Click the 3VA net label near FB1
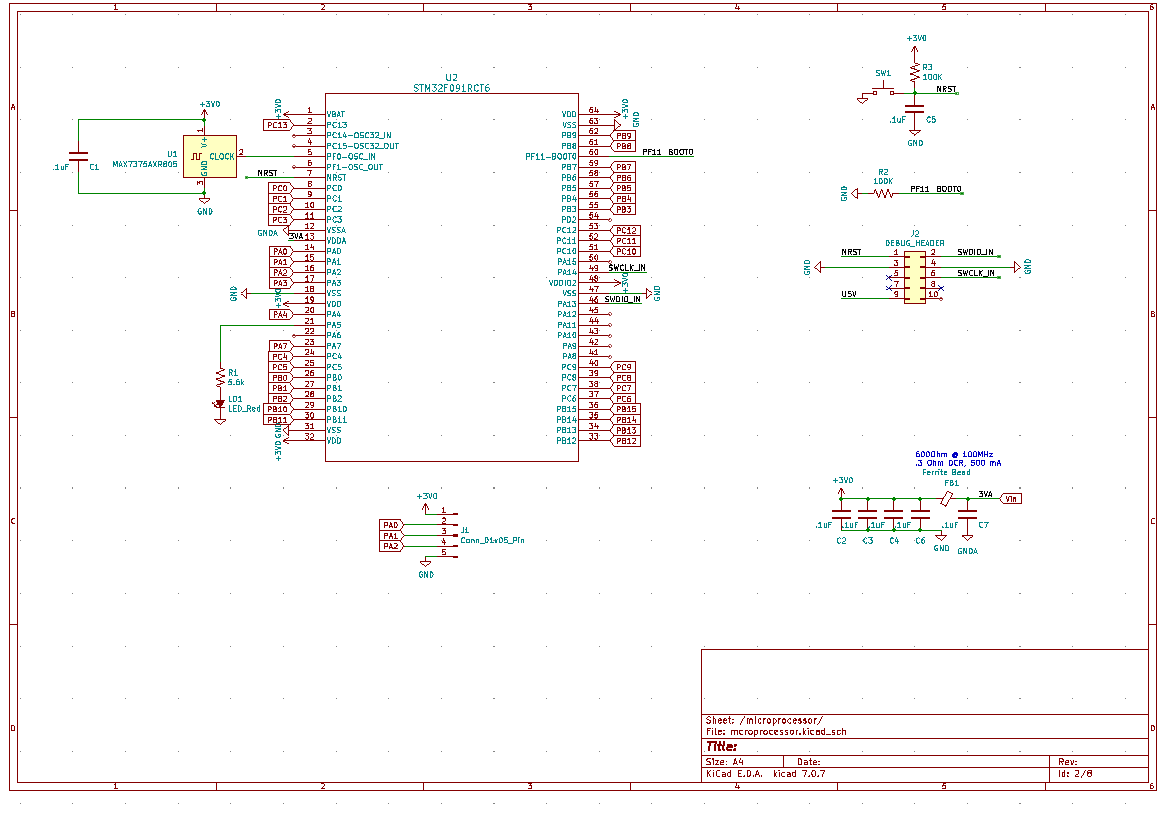The image size is (1158, 828). pos(985,494)
